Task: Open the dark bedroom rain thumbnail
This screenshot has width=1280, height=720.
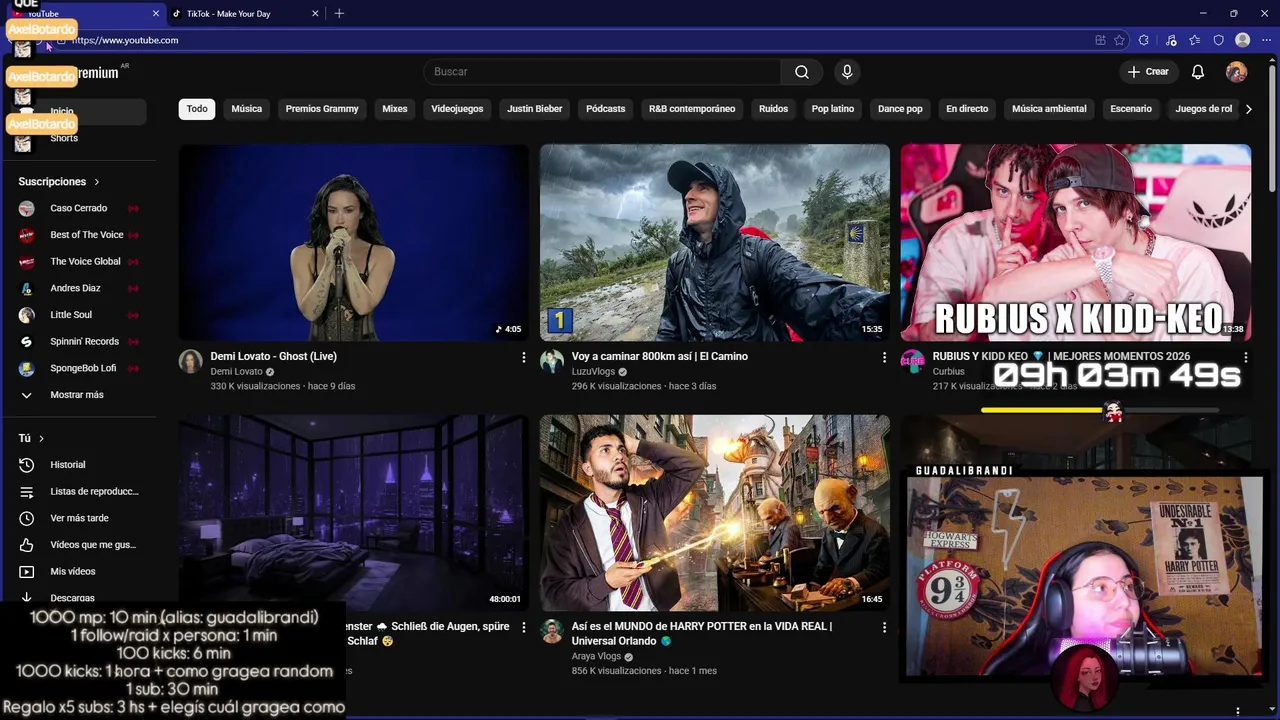Action: [x=354, y=513]
